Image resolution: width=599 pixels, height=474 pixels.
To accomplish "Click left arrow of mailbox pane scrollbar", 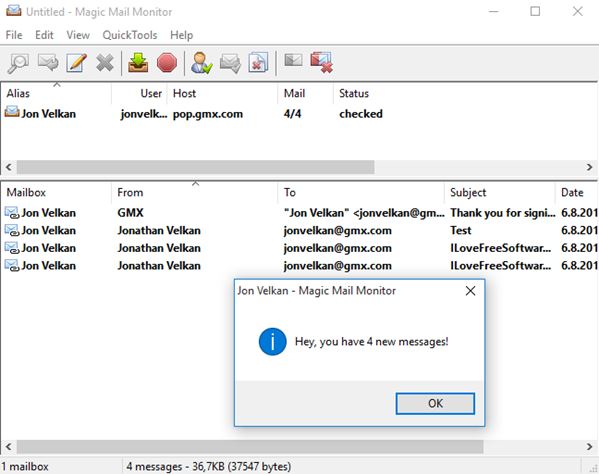I will (x=8, y=167).
